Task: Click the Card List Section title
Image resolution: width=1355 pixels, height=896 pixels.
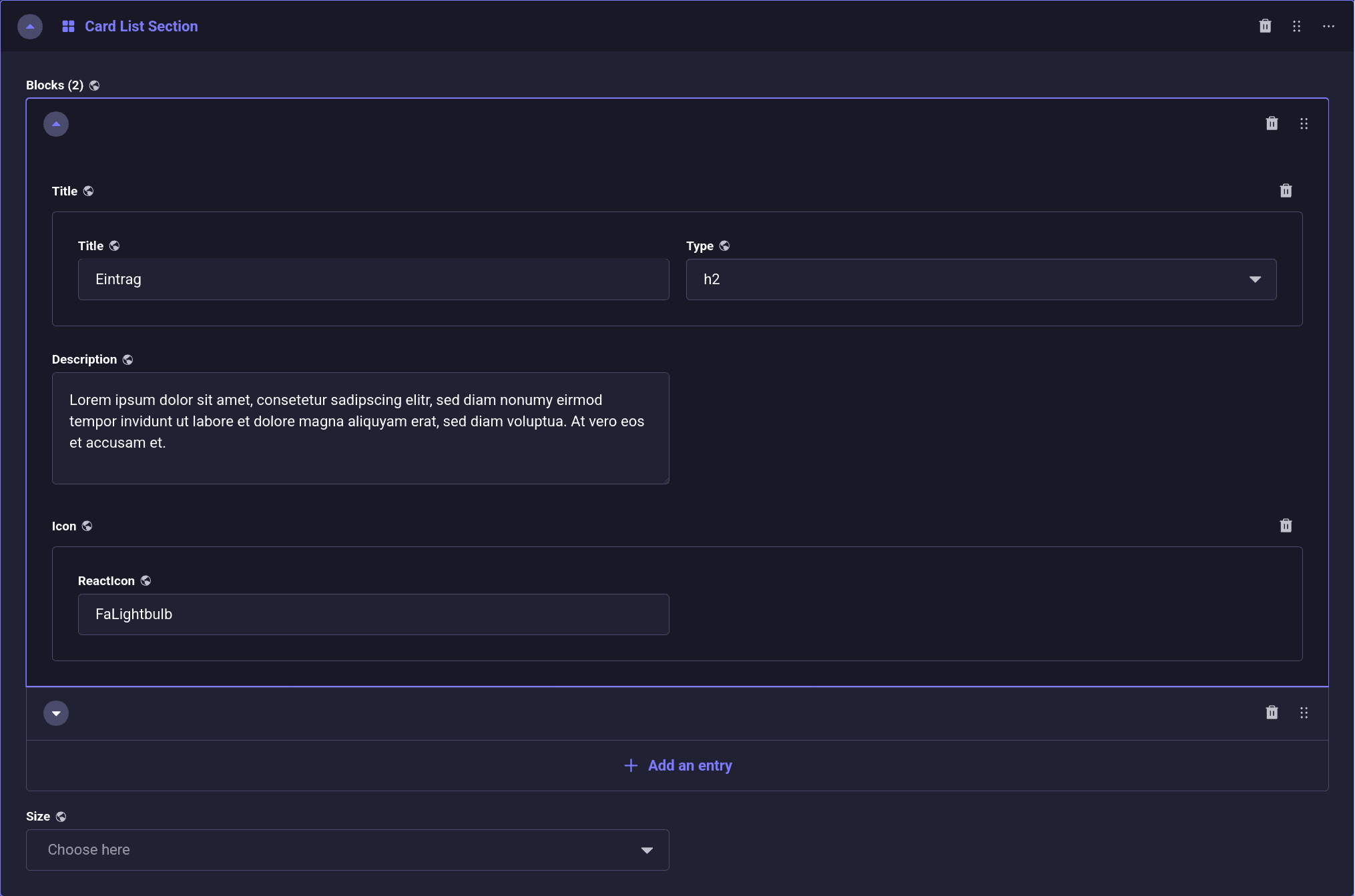Action: 141,26
